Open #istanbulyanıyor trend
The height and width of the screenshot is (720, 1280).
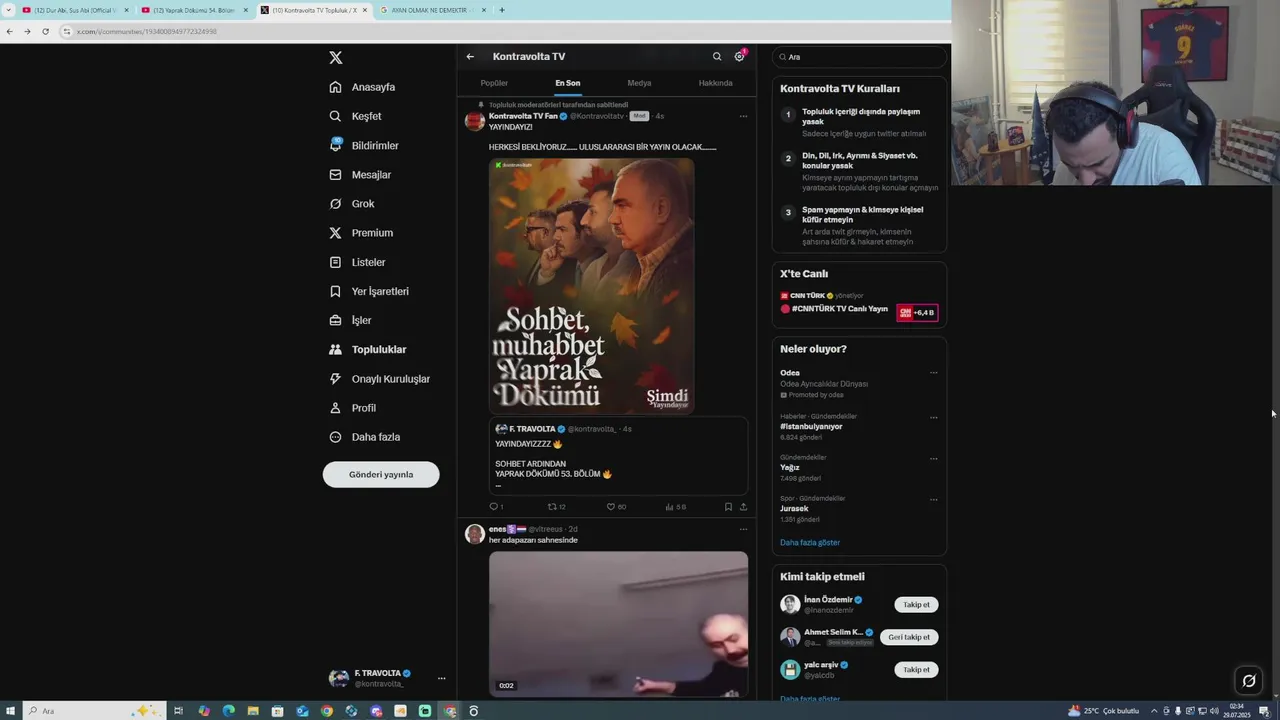pyautogui.click(x=811, y=426)
